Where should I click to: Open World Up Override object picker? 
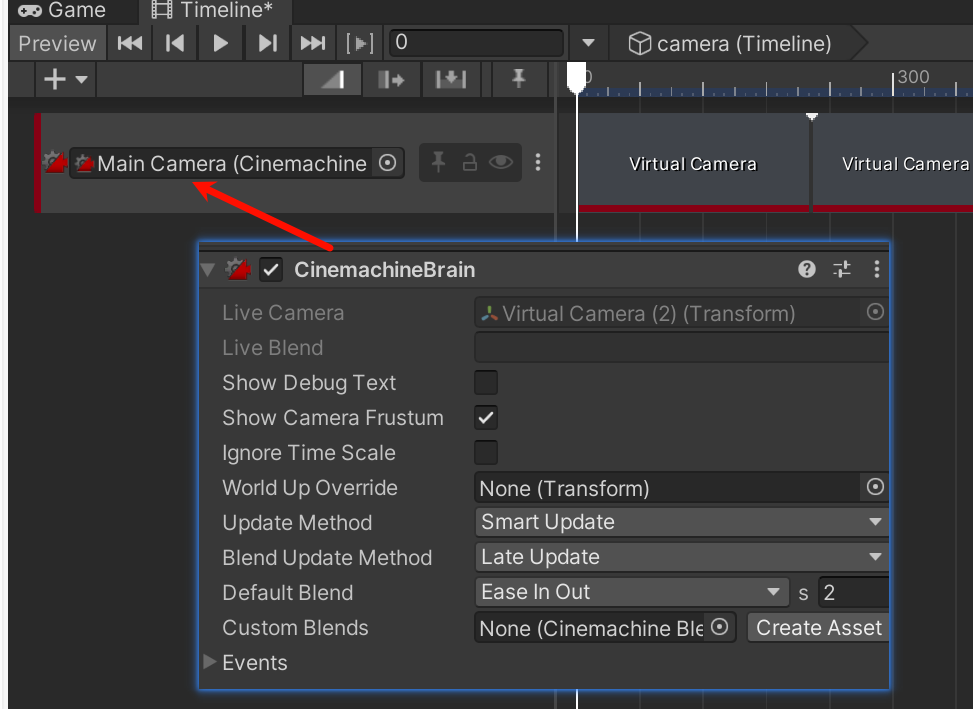click(x=875, y=487)
